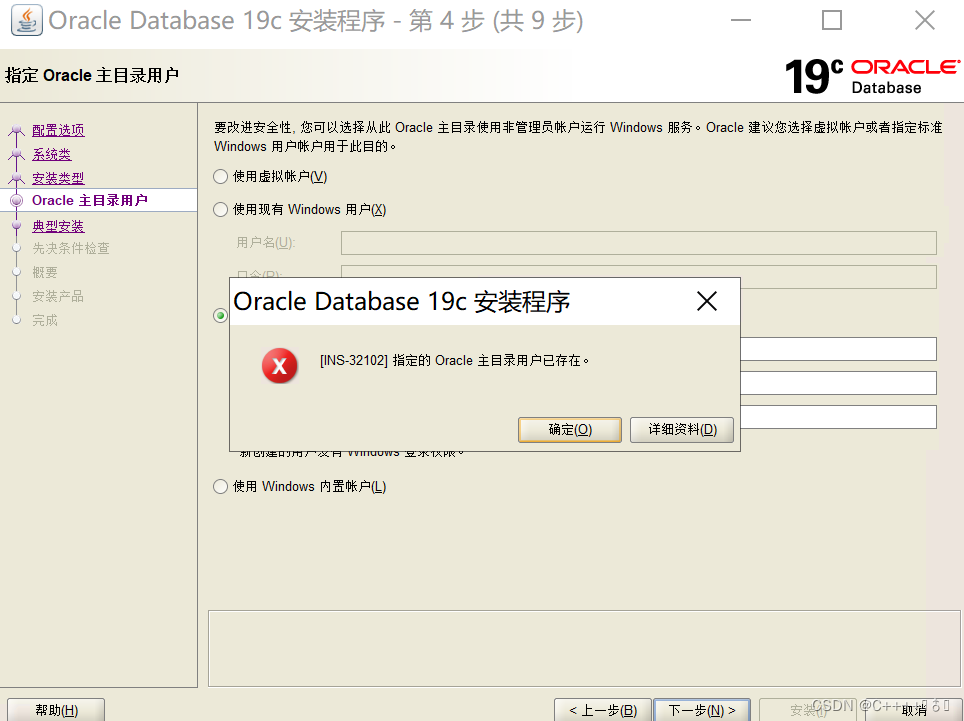Click second new-user text field right of dialog
964x721 pixels.
point(839,383)
